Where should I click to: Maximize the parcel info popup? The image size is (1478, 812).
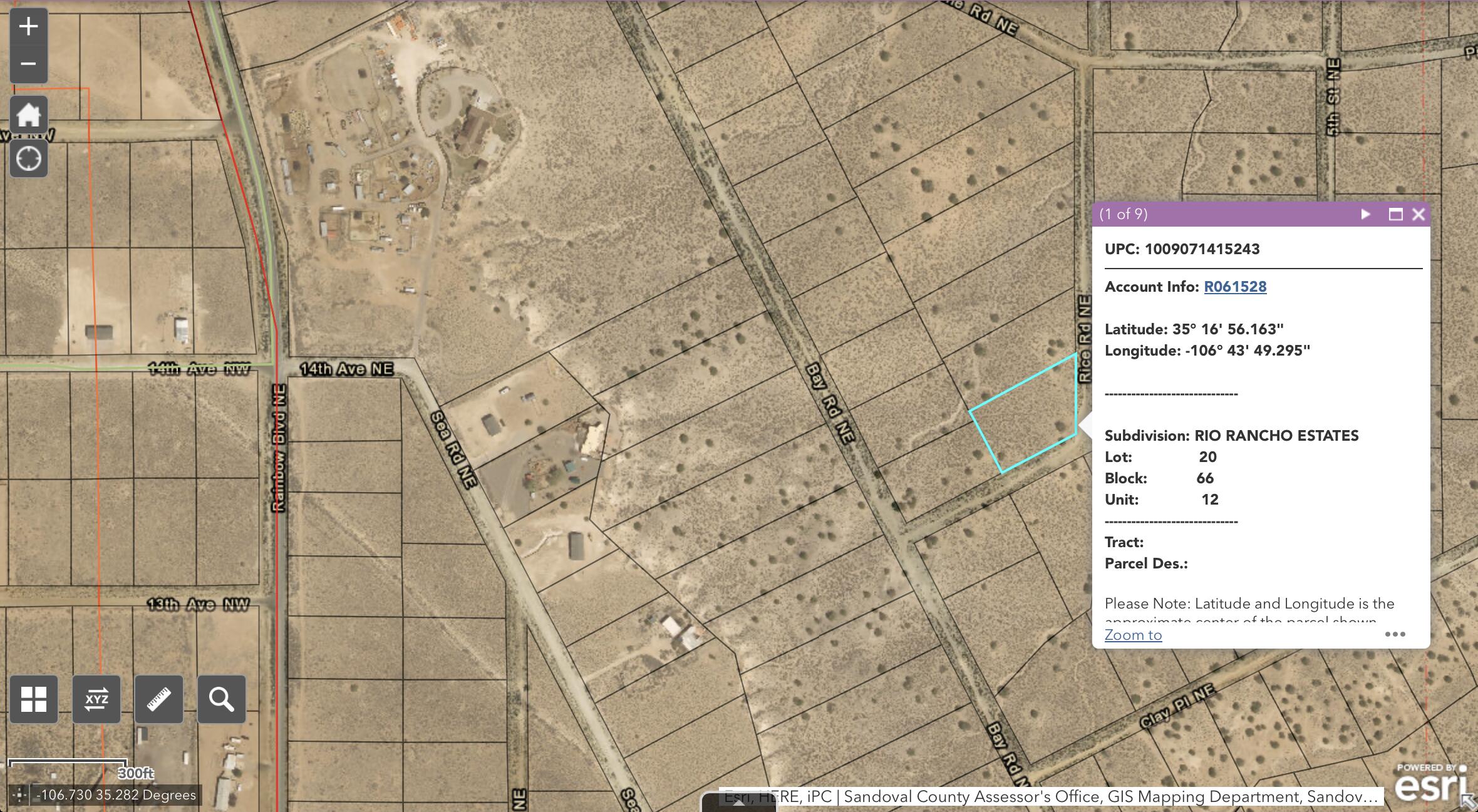[1395, 214]
